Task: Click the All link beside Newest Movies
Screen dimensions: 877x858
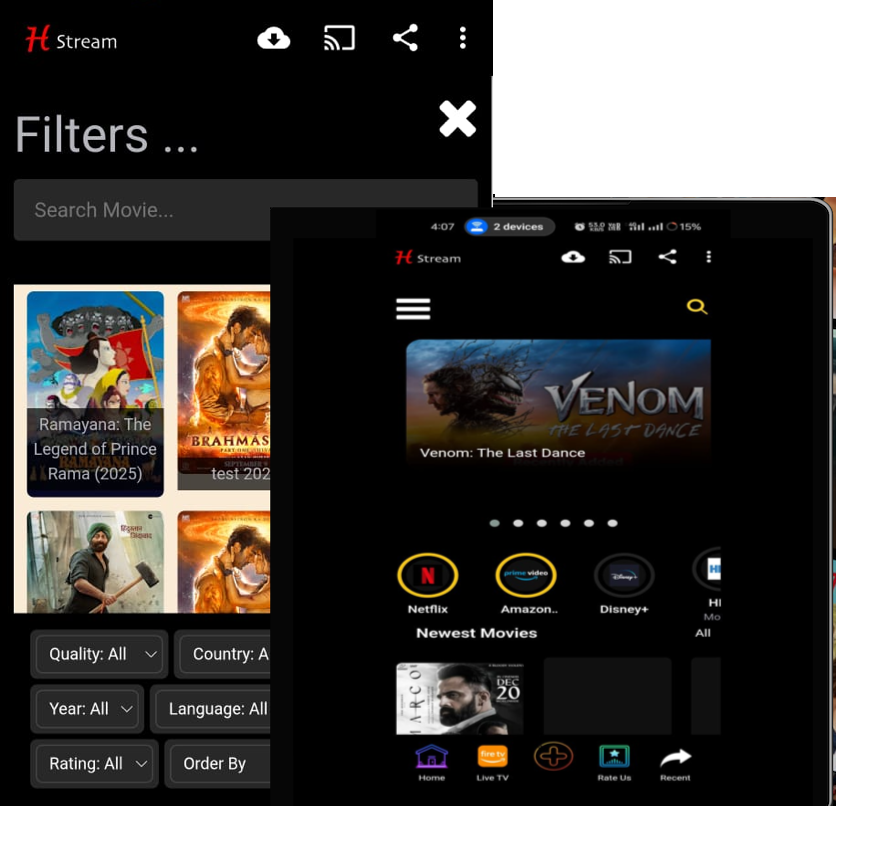Action: 703,633
